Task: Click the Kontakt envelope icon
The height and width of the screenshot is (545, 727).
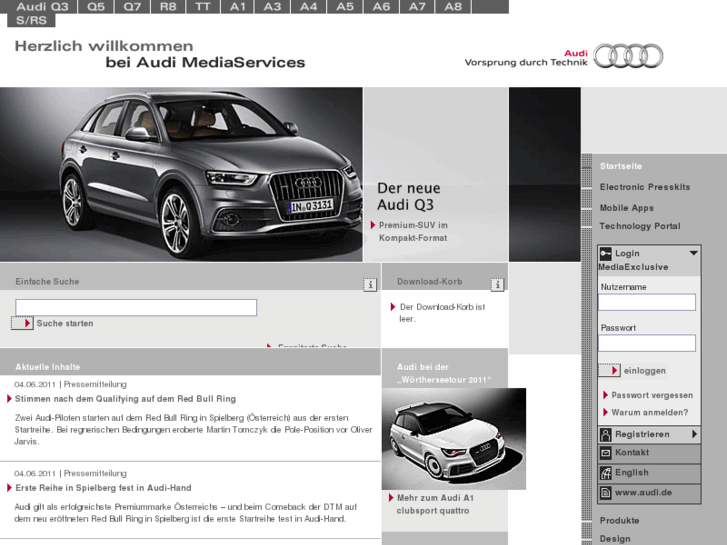Action: tap(606, 453)
